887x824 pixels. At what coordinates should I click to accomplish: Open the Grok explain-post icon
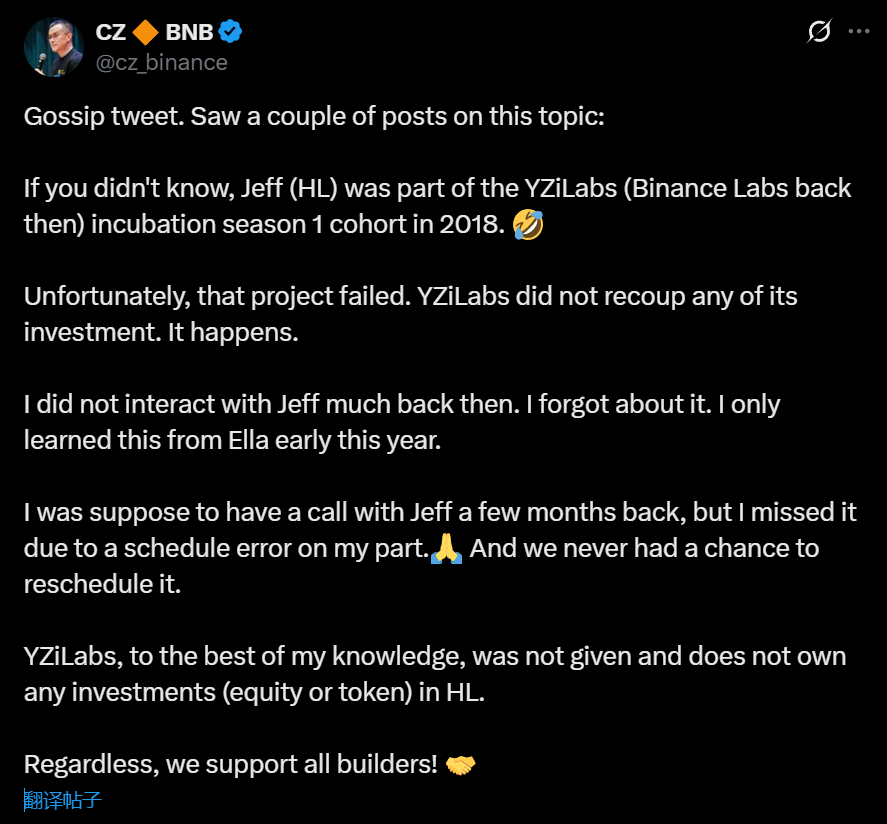click(x=818, y=32)
